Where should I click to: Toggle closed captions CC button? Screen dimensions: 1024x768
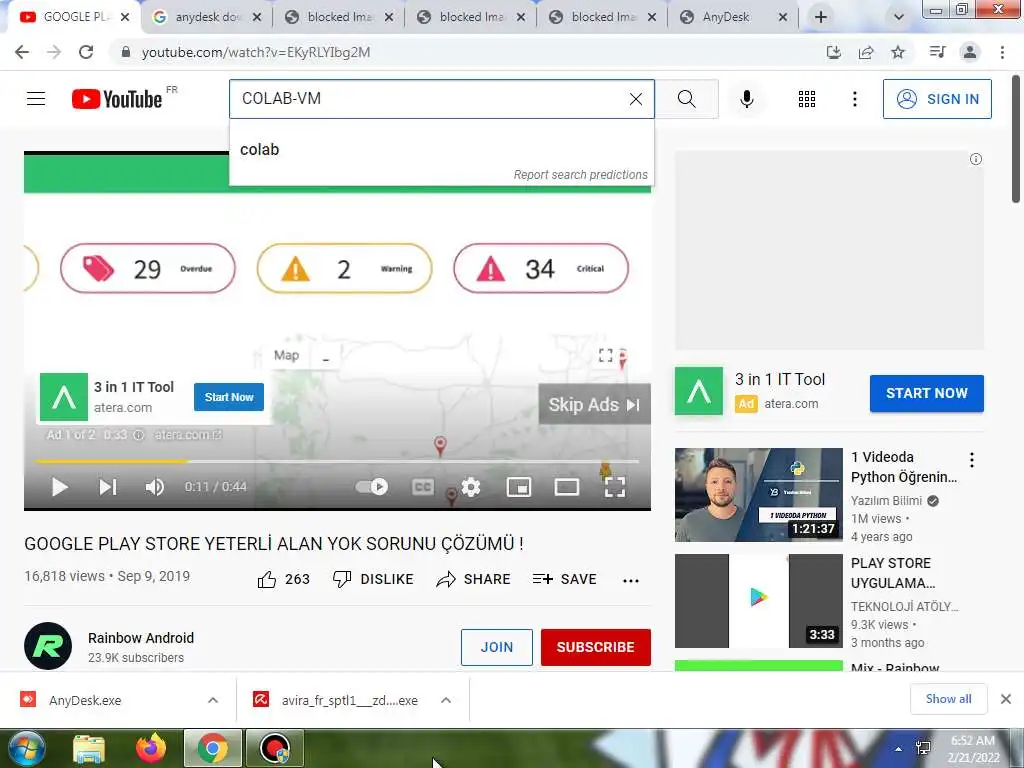point(423,487)
